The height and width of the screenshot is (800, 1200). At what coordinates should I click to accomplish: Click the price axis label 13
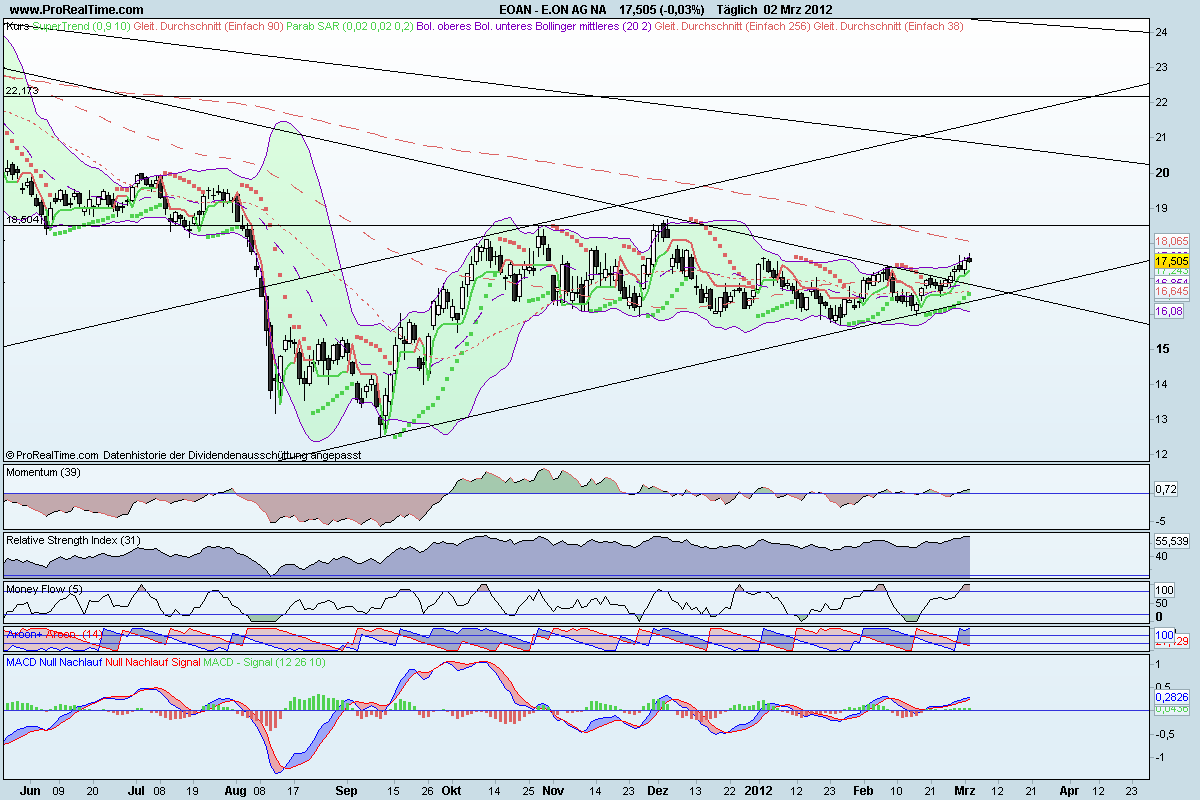pyautogui.click(x=1162, y=419)
